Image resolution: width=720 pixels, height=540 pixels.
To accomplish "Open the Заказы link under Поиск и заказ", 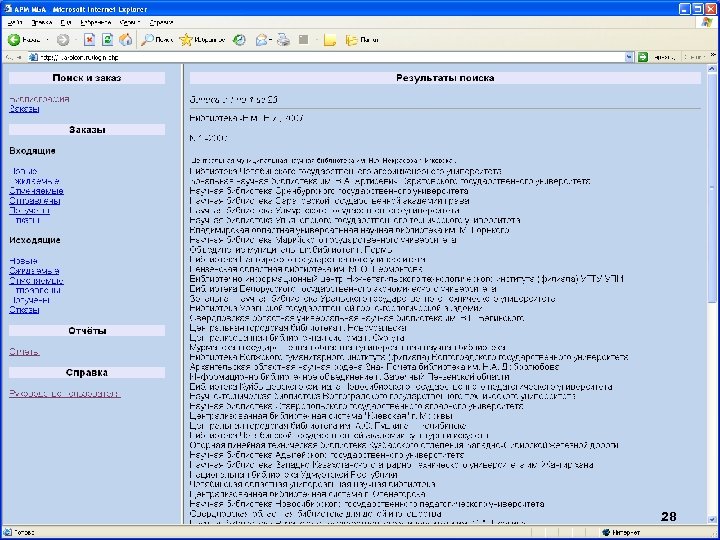I will [24, 109].
